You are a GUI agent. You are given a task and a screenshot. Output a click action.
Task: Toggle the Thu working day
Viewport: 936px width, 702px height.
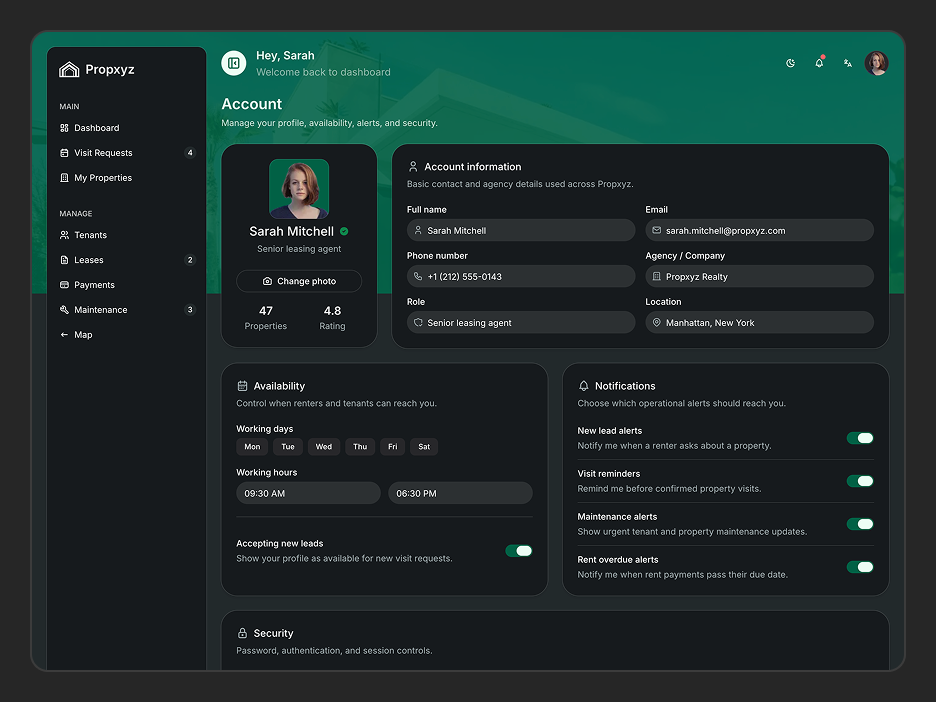360,447
